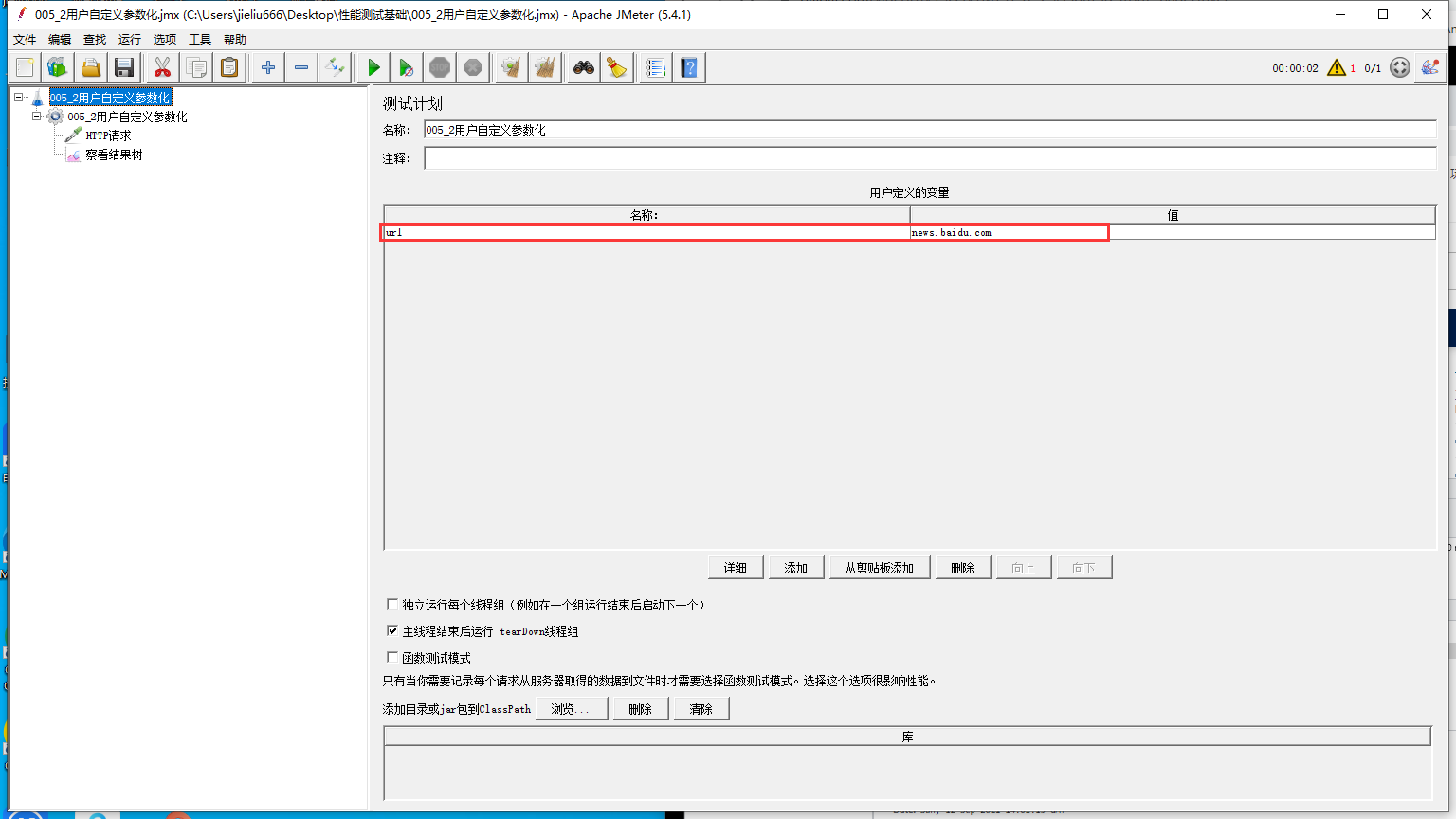Click the Paste clipboard icon
Image resolution: width=1456 pixels, height=819 pixels.
[x=229, y=67]
